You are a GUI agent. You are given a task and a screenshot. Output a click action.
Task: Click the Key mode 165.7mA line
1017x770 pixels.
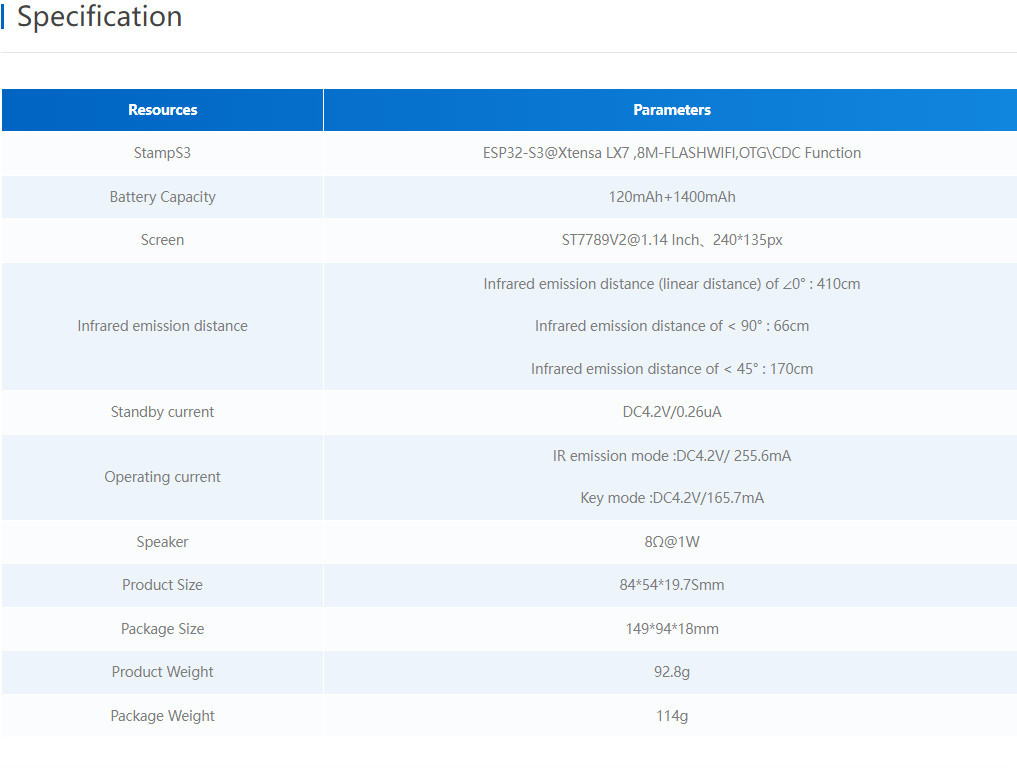click(x=671, y=498)
